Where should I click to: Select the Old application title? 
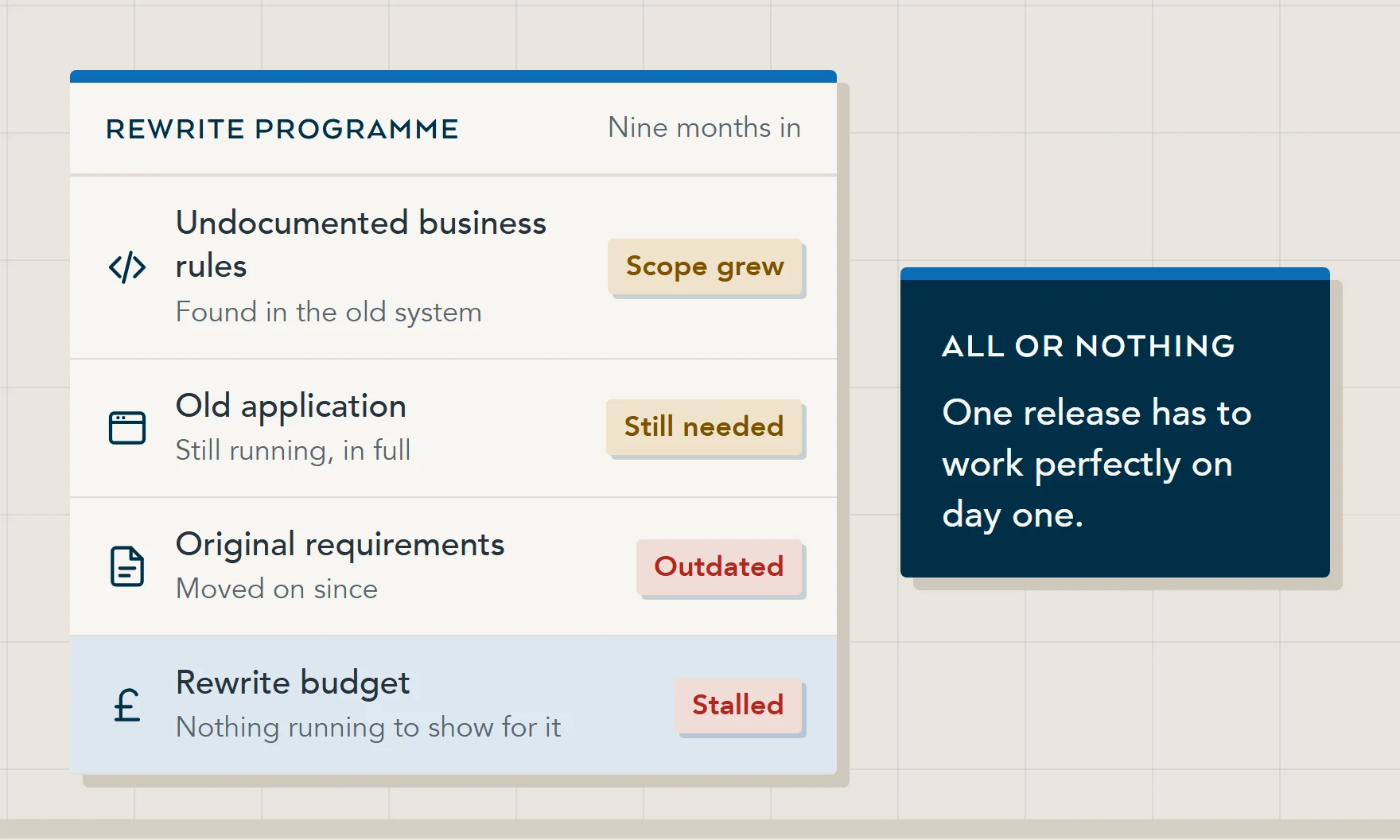(291, 406)
